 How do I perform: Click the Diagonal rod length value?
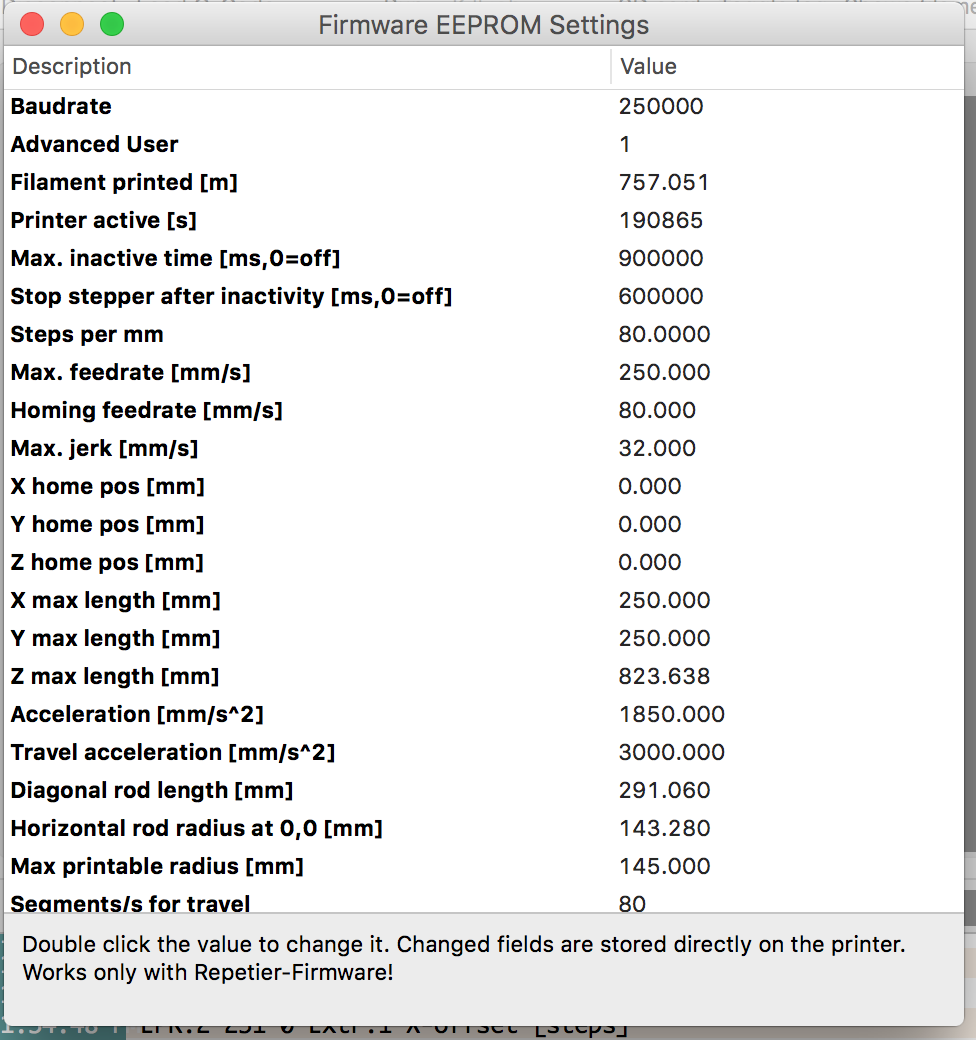pyautogui.click(x=664, y=790)
